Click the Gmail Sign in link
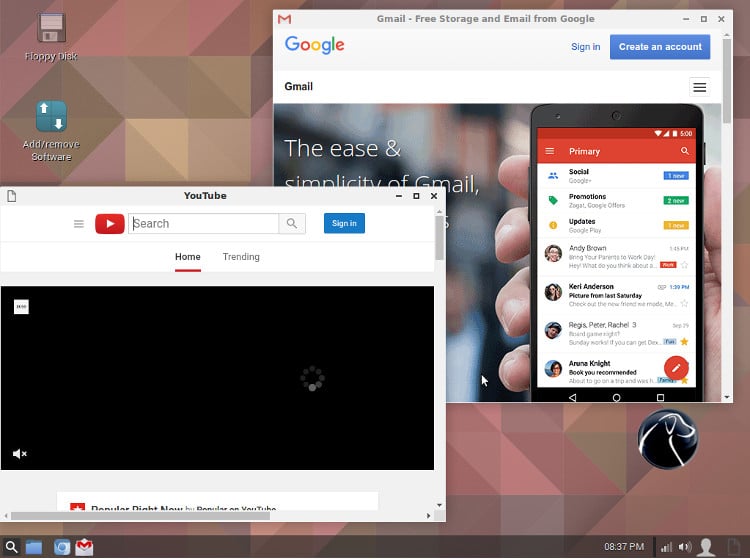The height and width of the screenshot is (559, 750). point(586,46)
